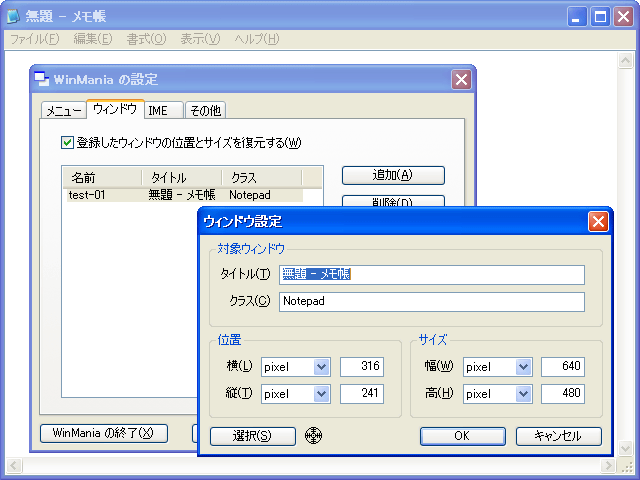
Task: Click the キャンセル button
Action: pyautogui.click(x=559, y=436)
